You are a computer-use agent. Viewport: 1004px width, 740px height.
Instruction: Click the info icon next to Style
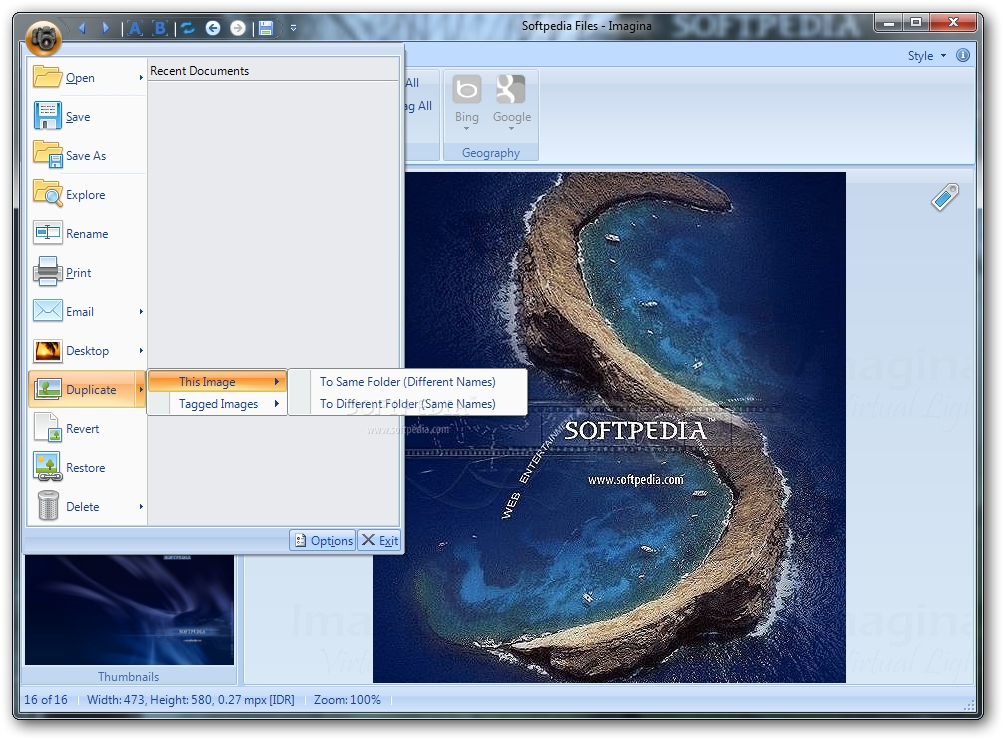pos(962,55)
